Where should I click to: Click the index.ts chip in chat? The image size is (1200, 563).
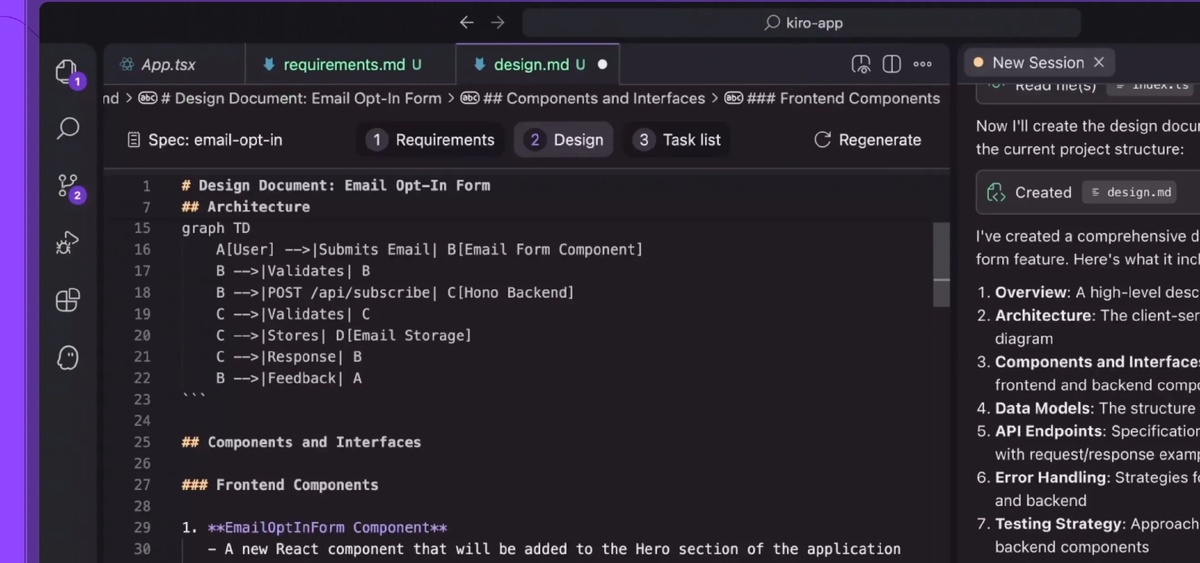(x=1150, y=86)
